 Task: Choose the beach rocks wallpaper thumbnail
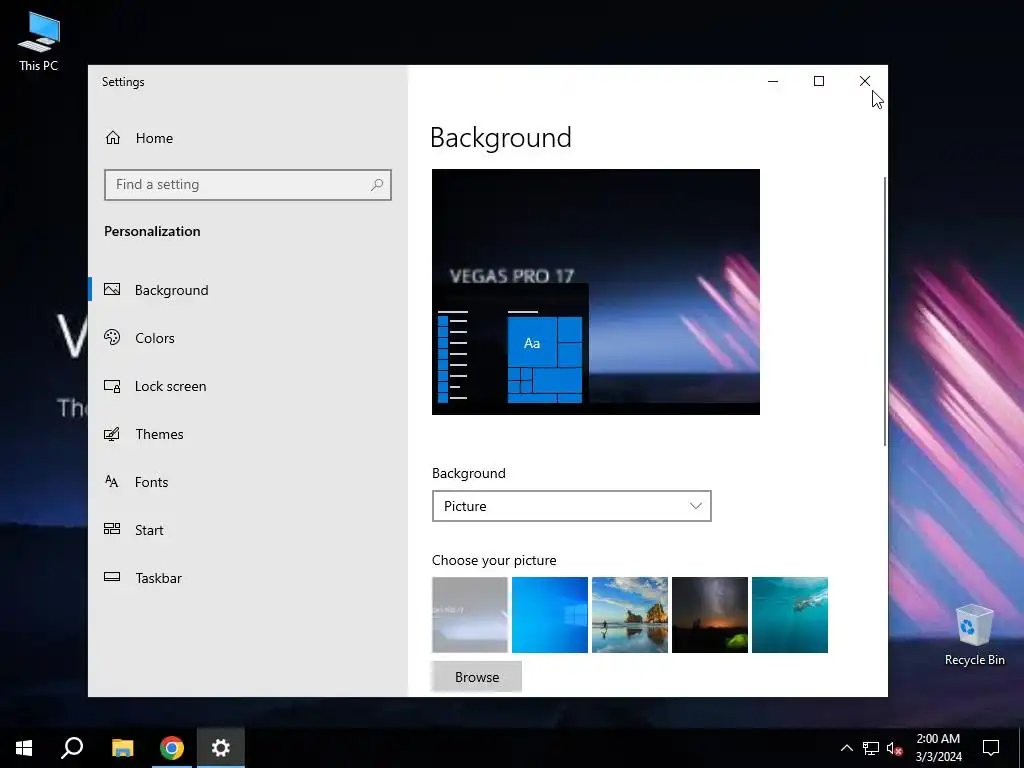630,615
